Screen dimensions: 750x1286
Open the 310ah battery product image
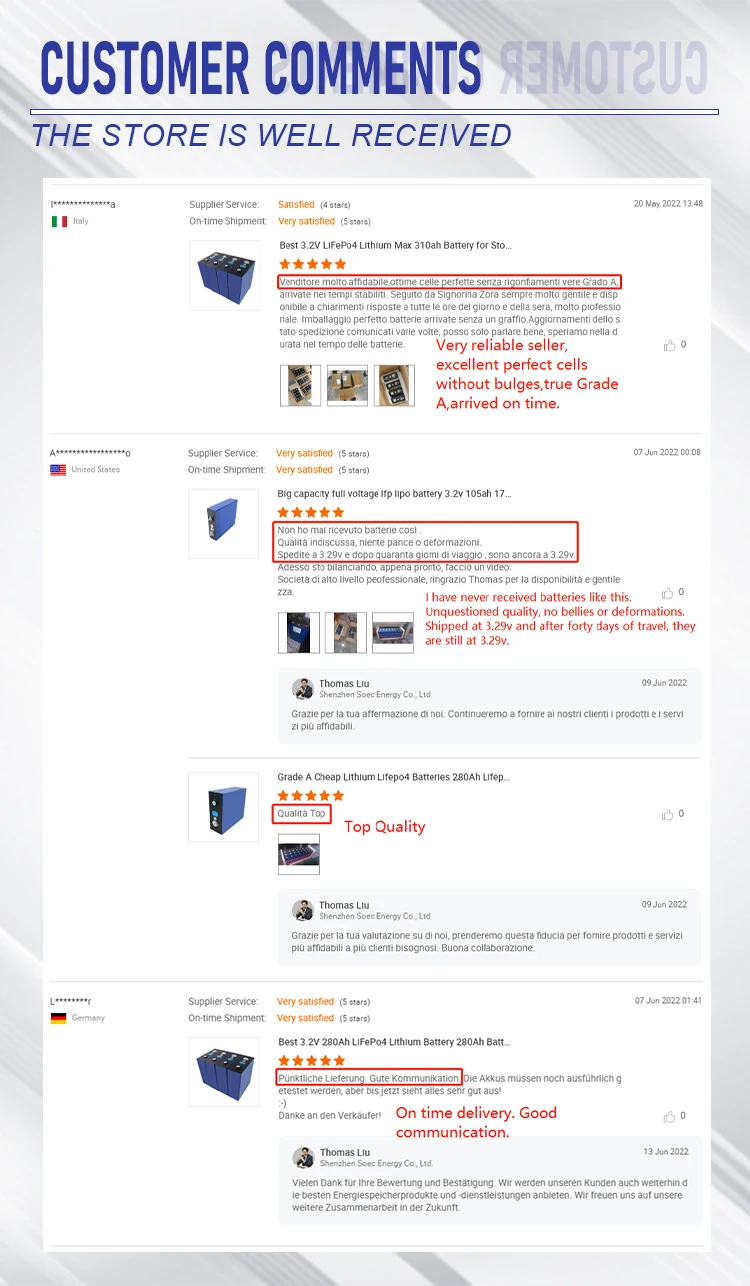[x=225, y=274]
